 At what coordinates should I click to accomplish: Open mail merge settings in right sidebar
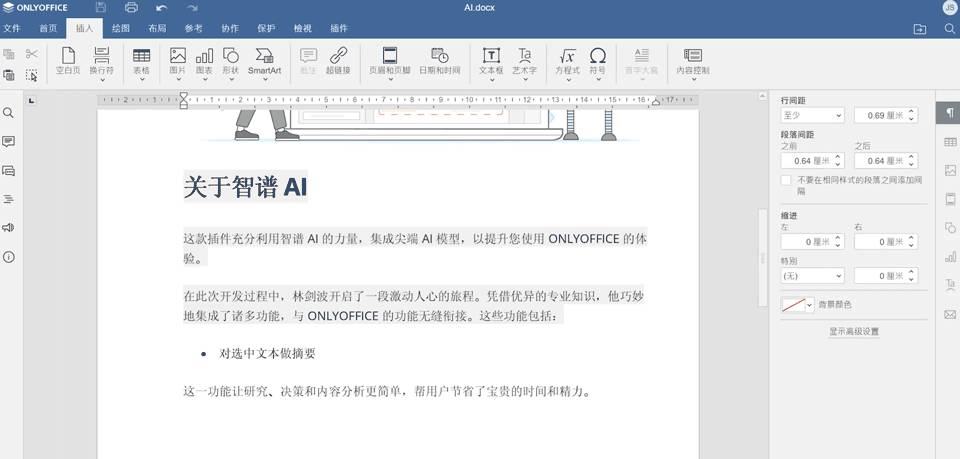click(950, 315)
